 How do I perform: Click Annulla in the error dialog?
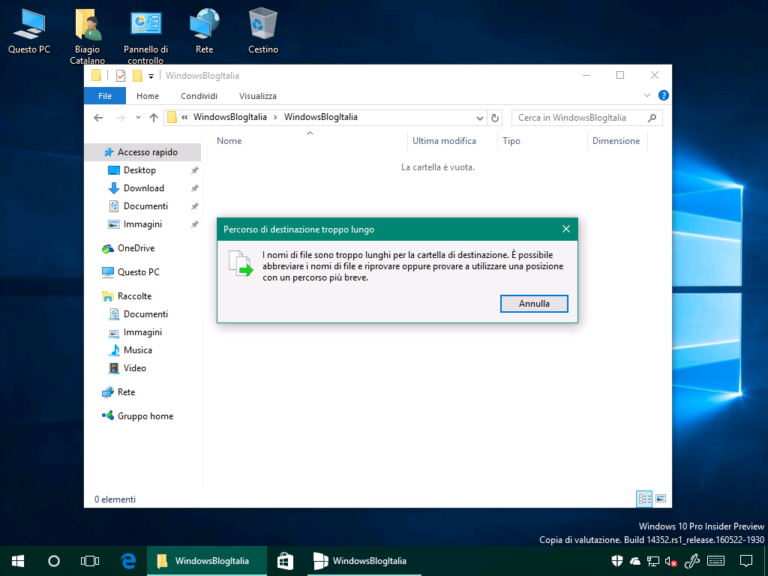coord(534,304)
